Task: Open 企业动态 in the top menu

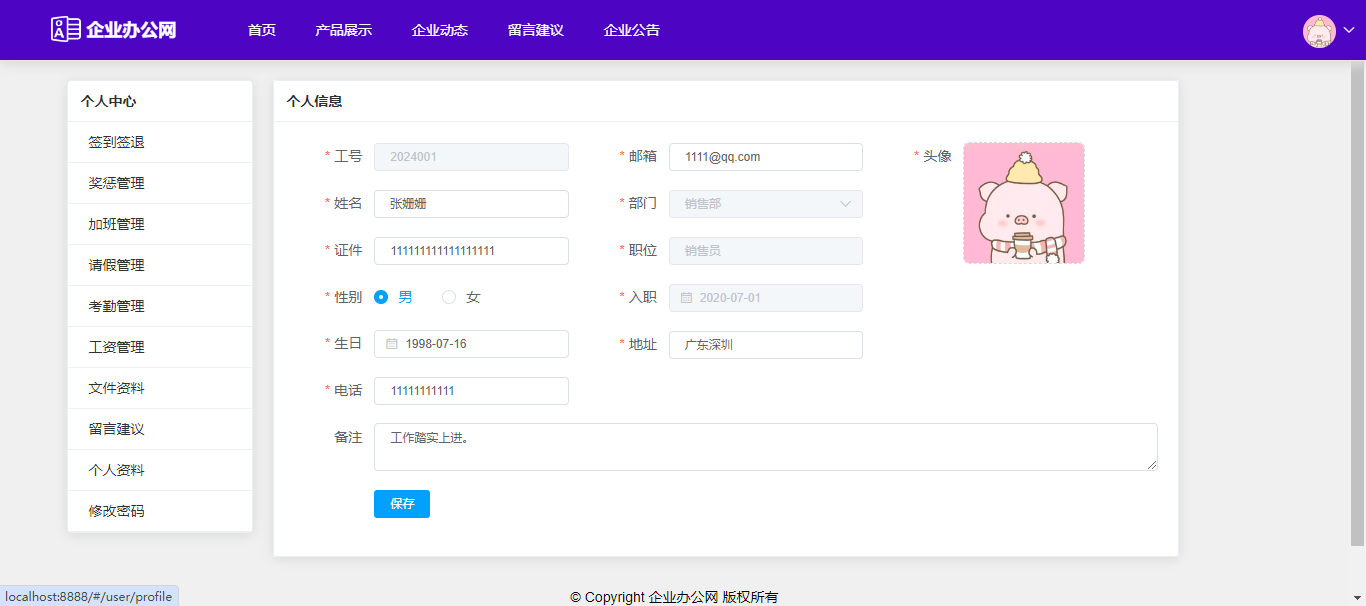Action: tap(439, 30)
